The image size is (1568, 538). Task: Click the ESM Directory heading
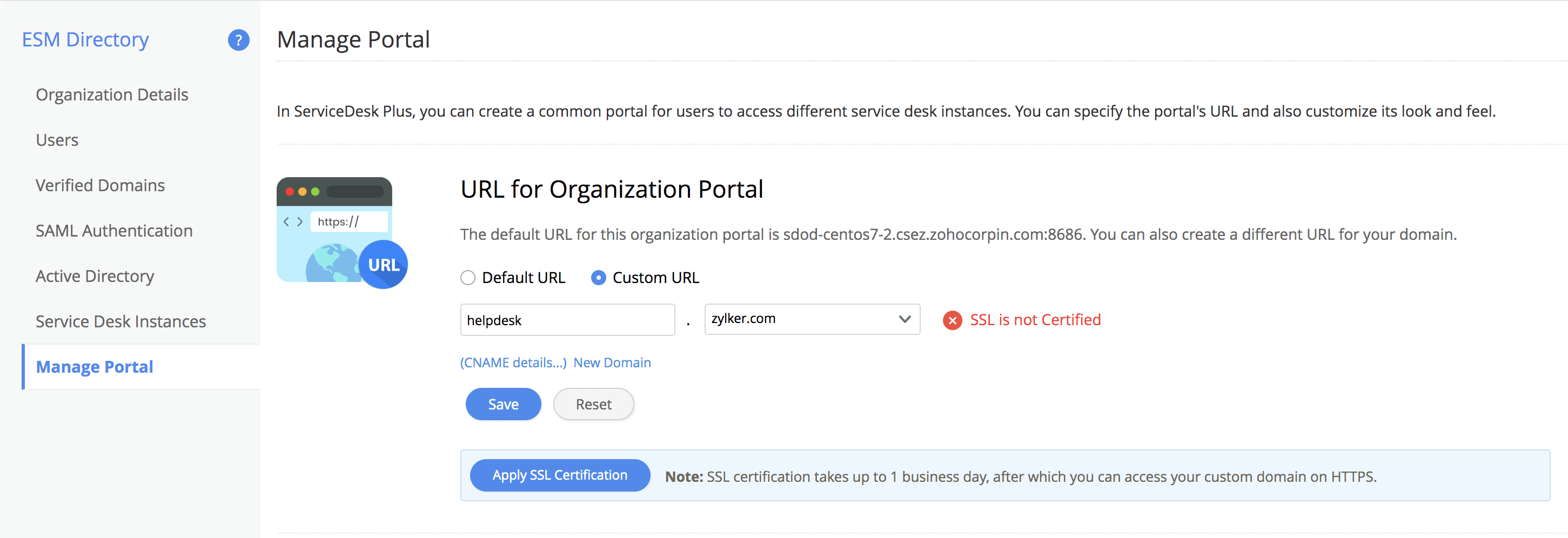[x=85, y=40]
